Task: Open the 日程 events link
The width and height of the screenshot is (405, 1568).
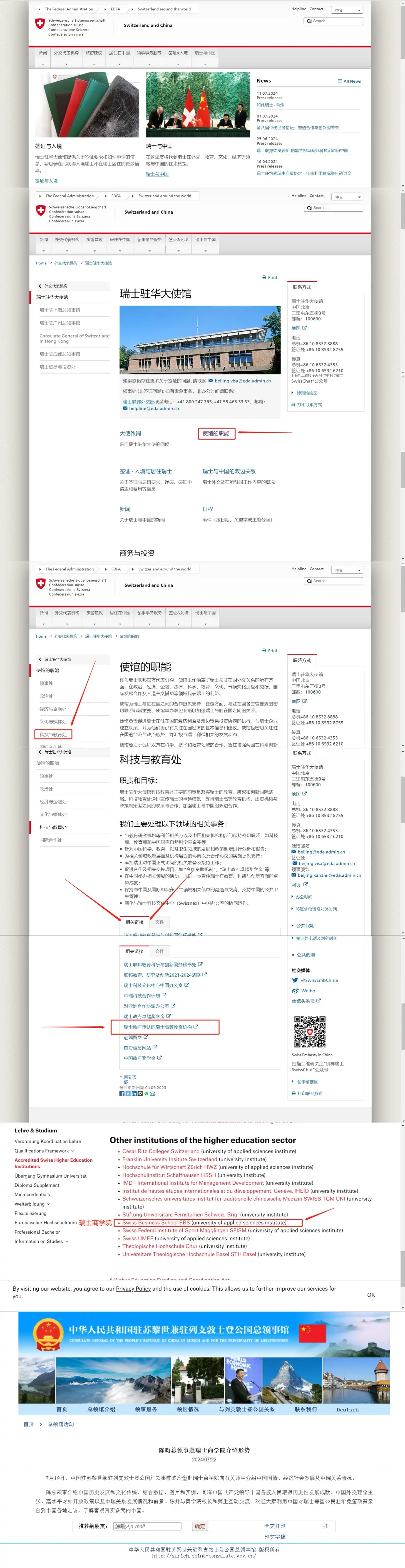Action: pos(208,509)
